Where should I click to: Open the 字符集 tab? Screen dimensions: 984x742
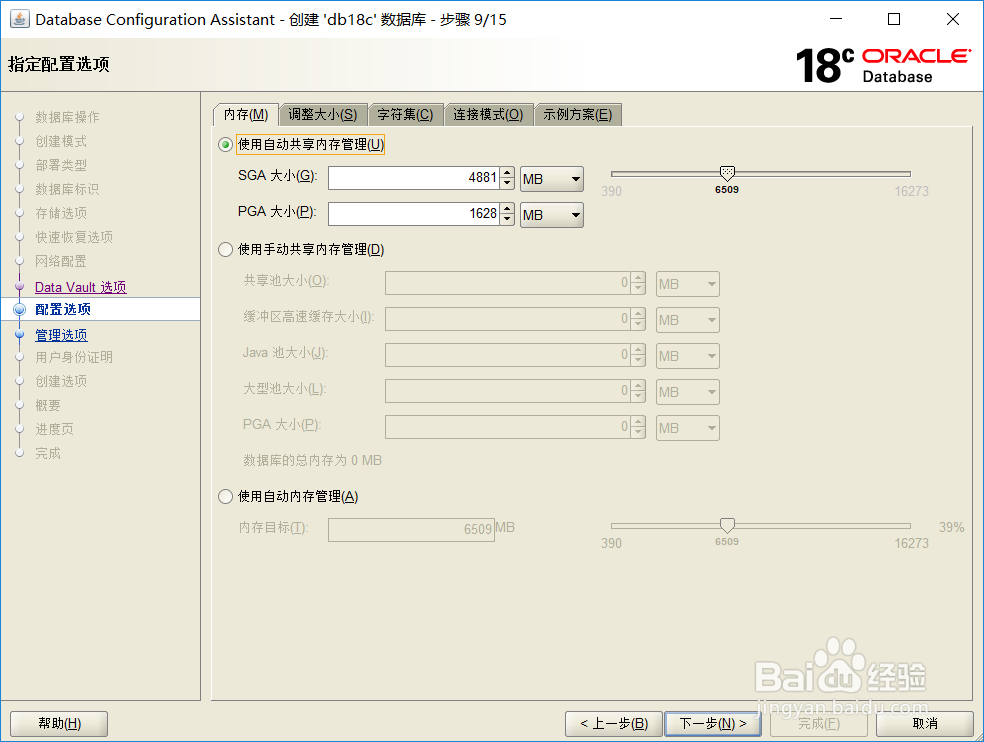405,113
